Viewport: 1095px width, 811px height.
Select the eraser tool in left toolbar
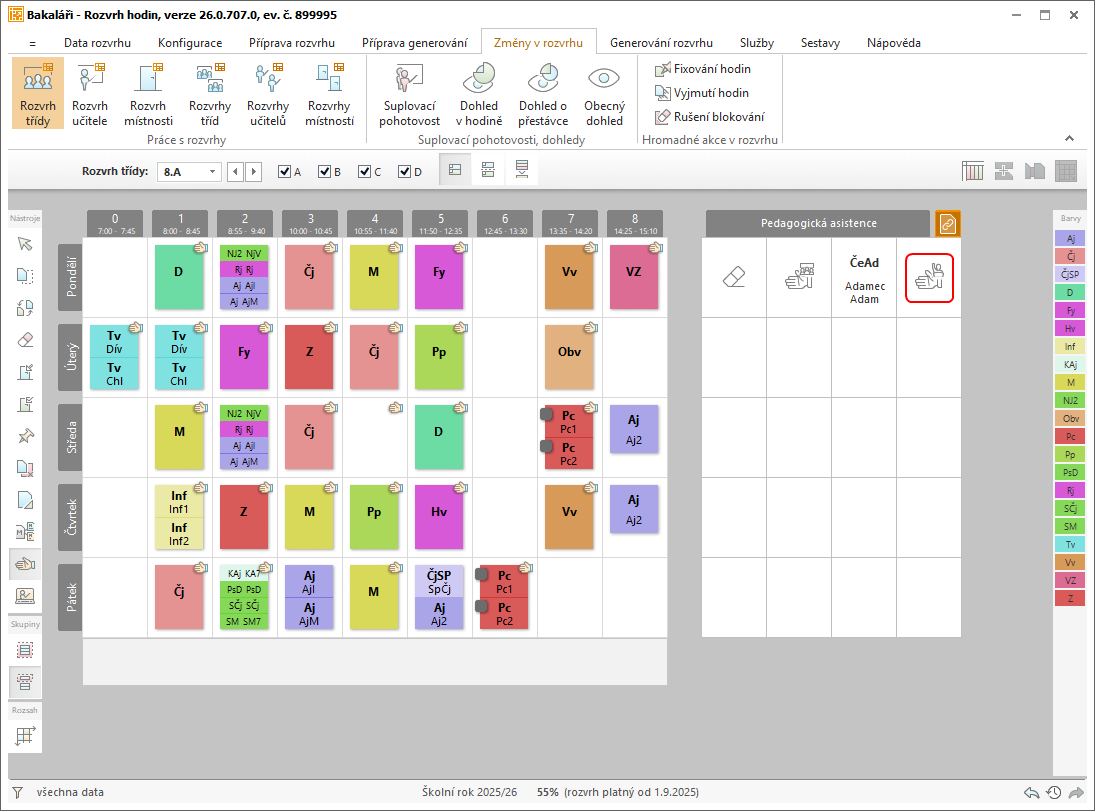(x=25, y=339)
